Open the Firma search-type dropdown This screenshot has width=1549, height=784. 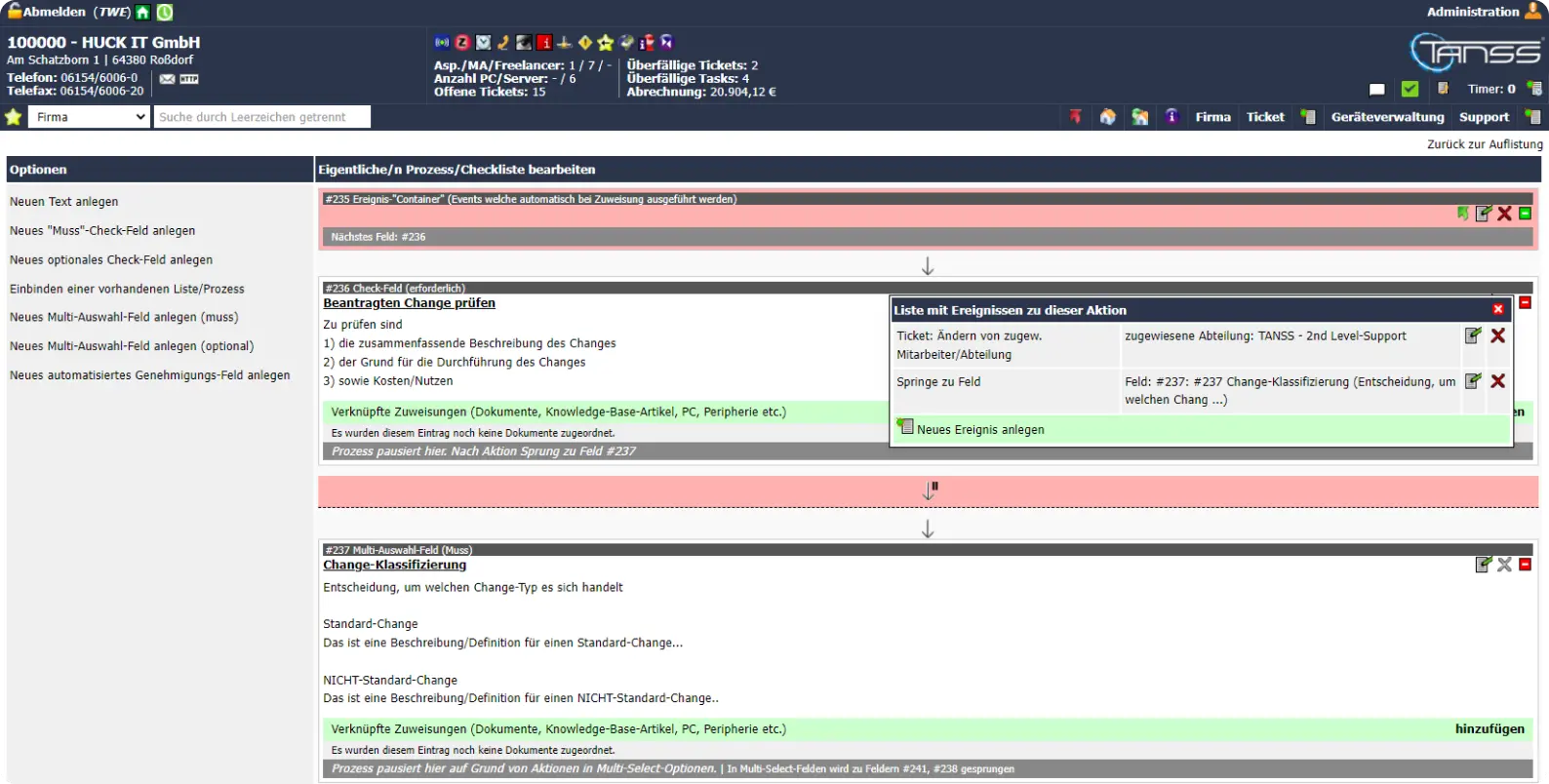click(x=89, y=117)
